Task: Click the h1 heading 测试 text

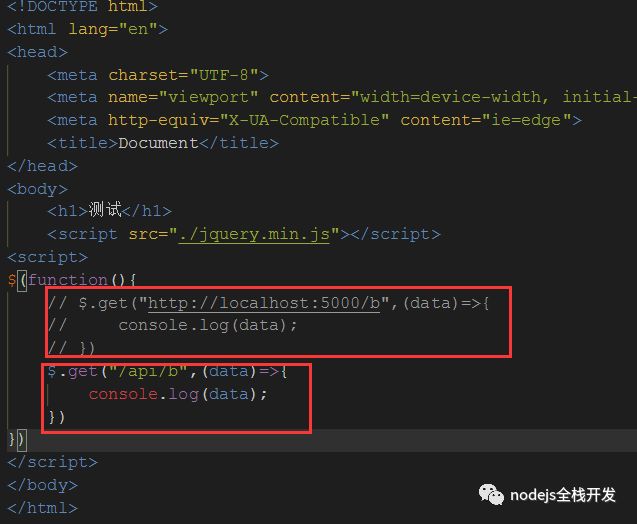Action: [105, 210]
